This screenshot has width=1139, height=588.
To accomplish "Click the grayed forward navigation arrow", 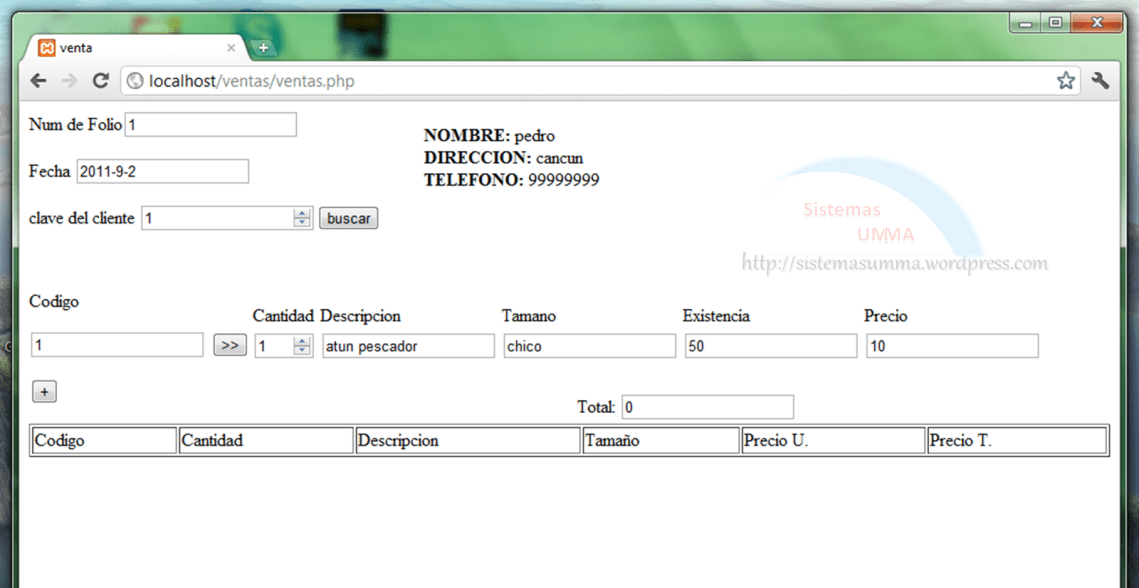I will point(68,80).
